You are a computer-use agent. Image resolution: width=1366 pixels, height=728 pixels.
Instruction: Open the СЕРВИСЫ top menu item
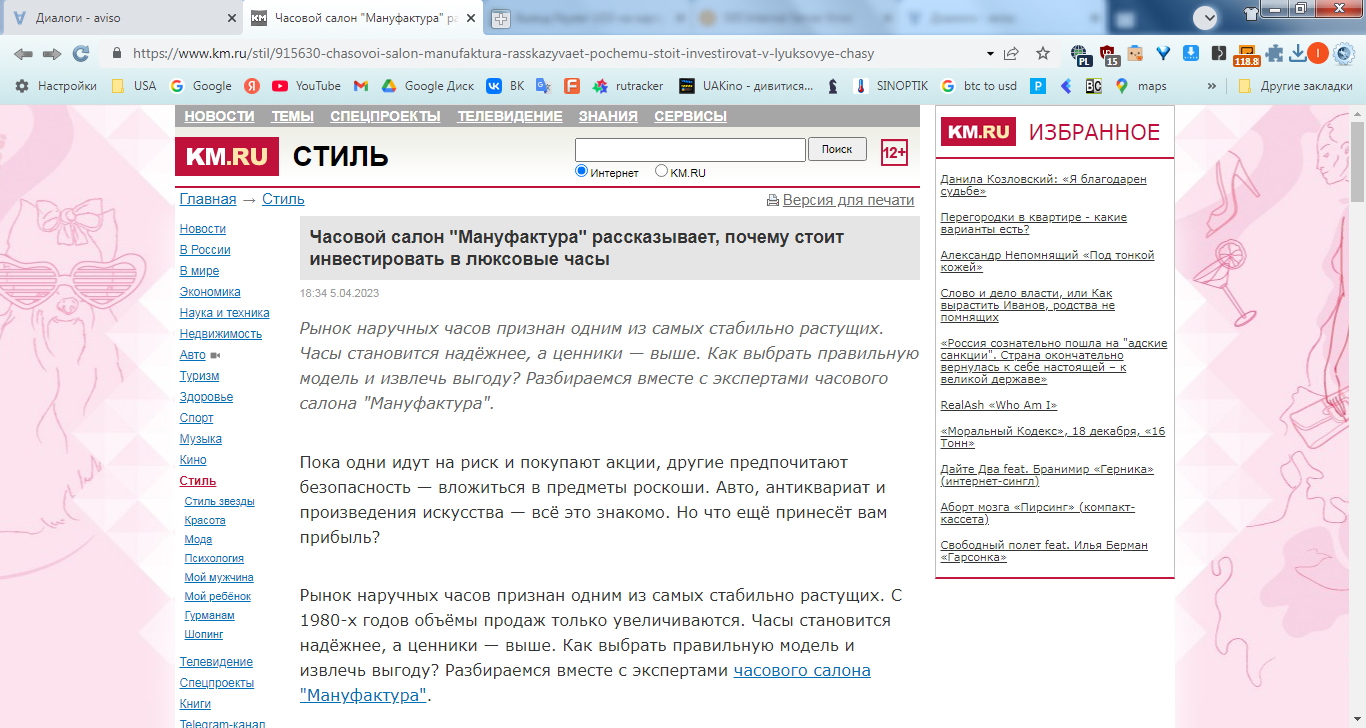point(691,116)
